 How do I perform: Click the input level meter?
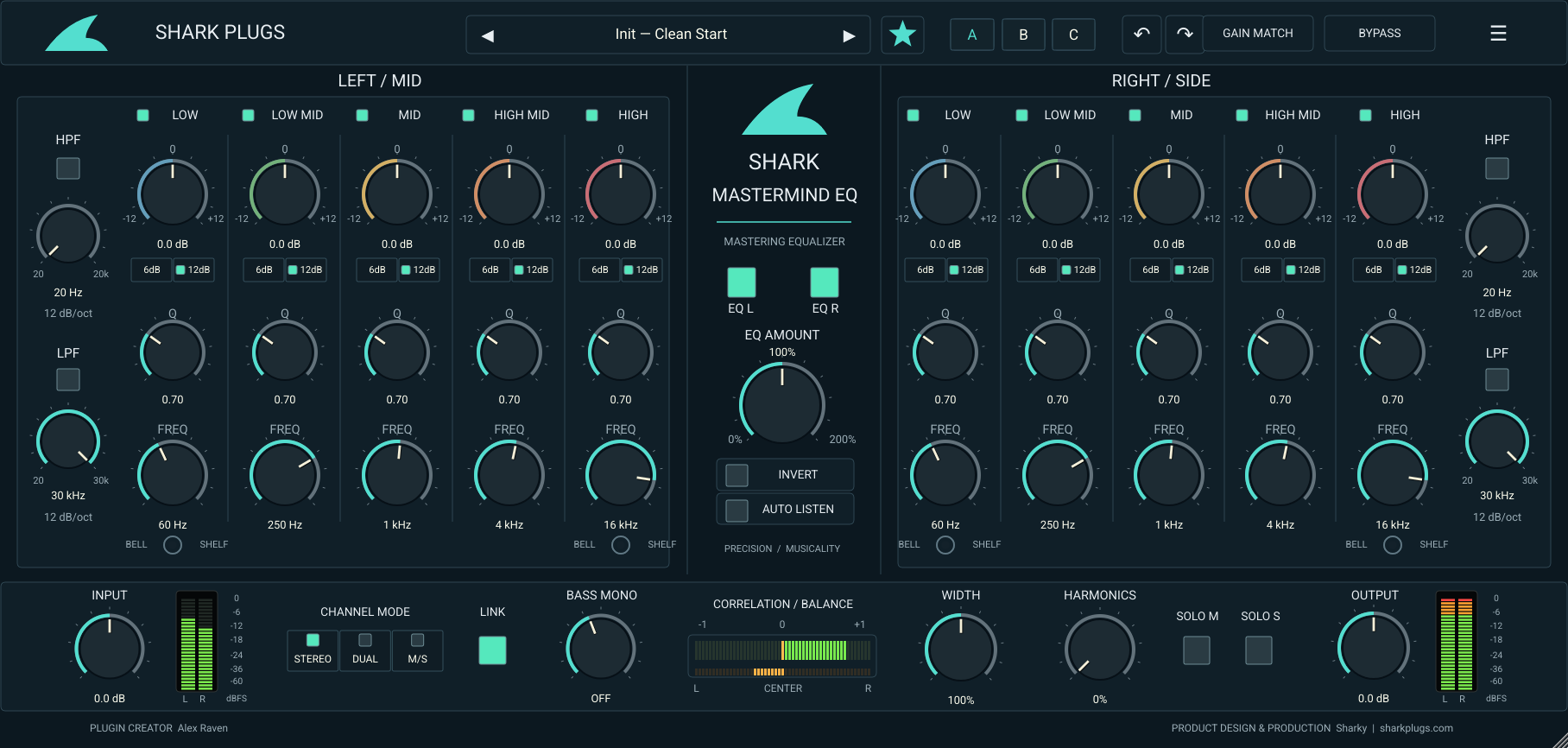click(x=196, y=643)
